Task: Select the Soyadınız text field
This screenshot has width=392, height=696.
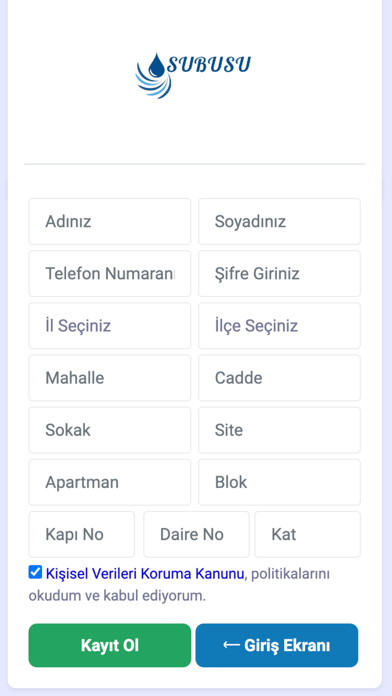Action: [x=279, y=221]
